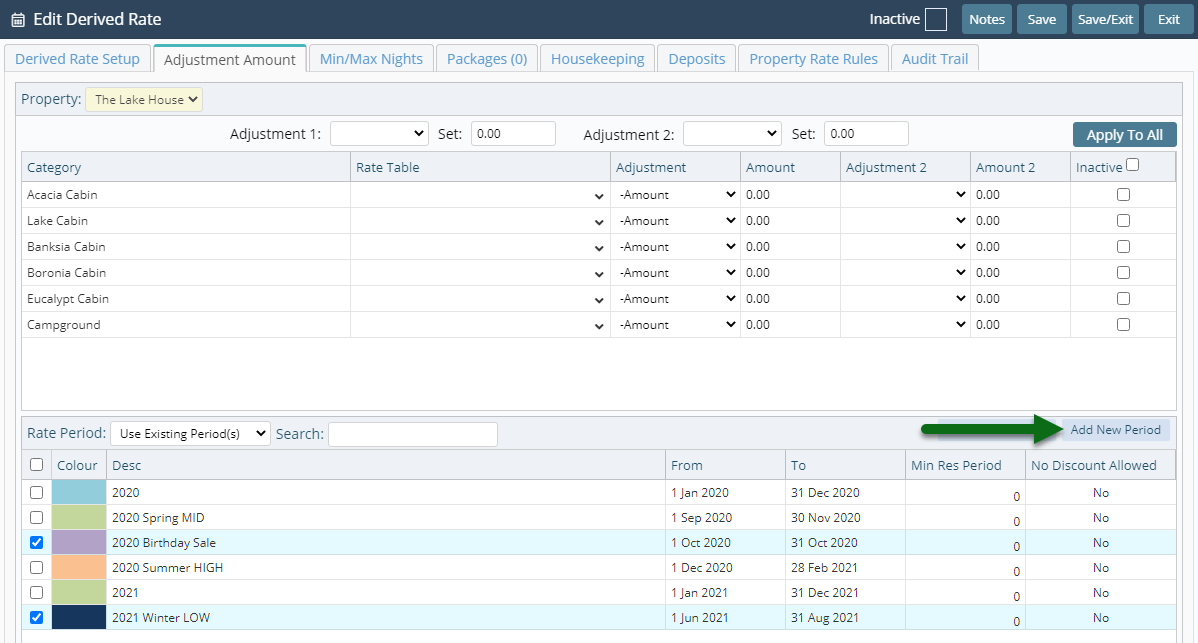
Task: Click the No Discount Allowed column header
Action: [1100, 465]
